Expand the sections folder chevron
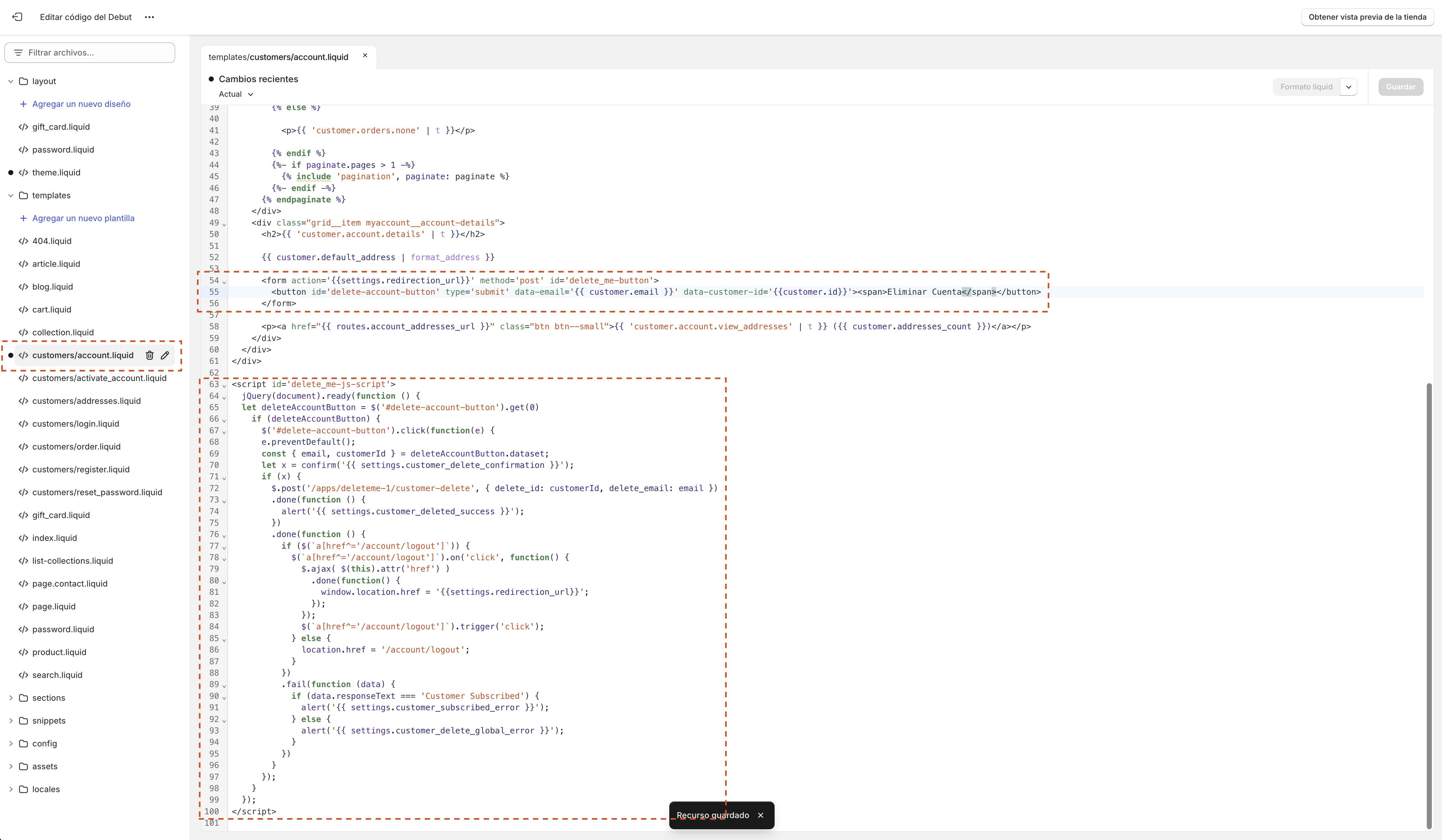 (10, 698)
